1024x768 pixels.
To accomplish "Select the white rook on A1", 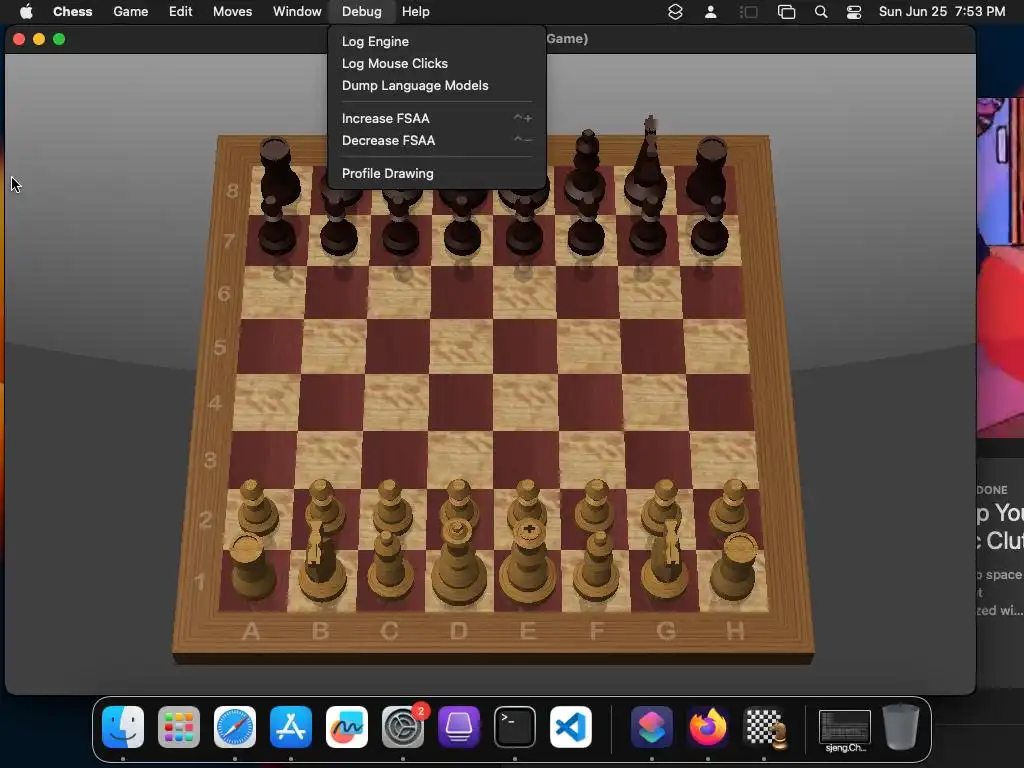I will click(x=253, y=568).
